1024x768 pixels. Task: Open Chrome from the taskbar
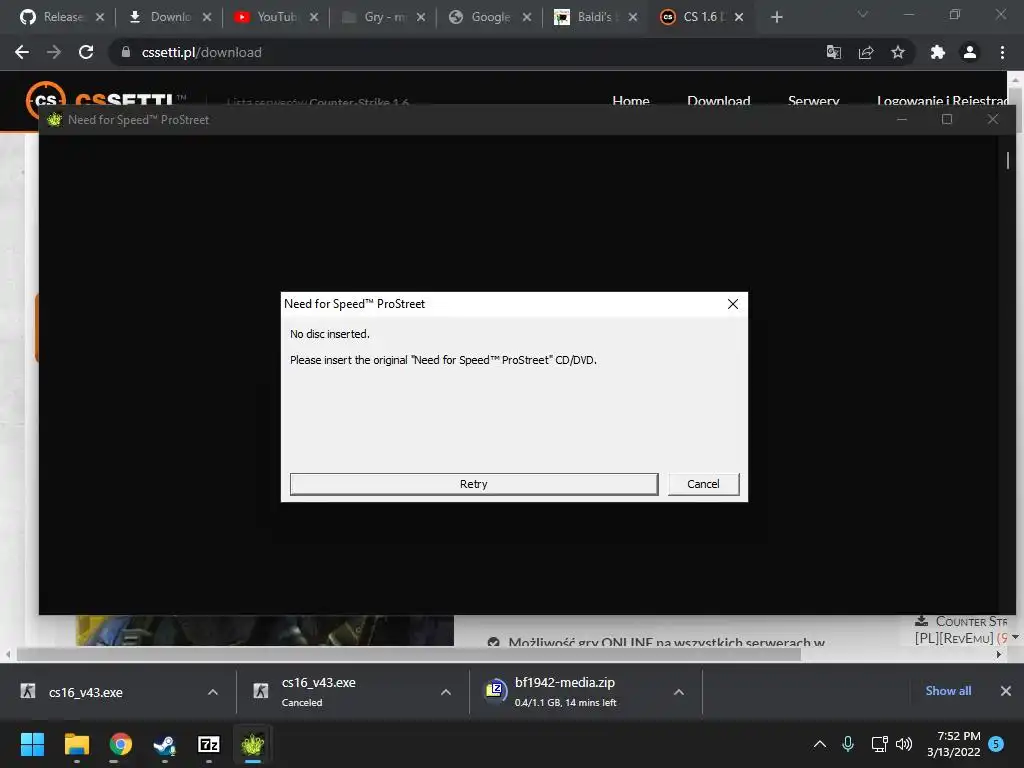coord(120,744)
